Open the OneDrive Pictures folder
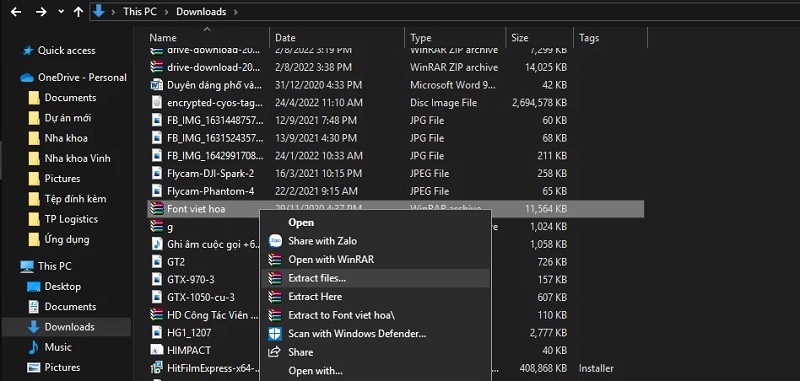 [x=62, y=179]
